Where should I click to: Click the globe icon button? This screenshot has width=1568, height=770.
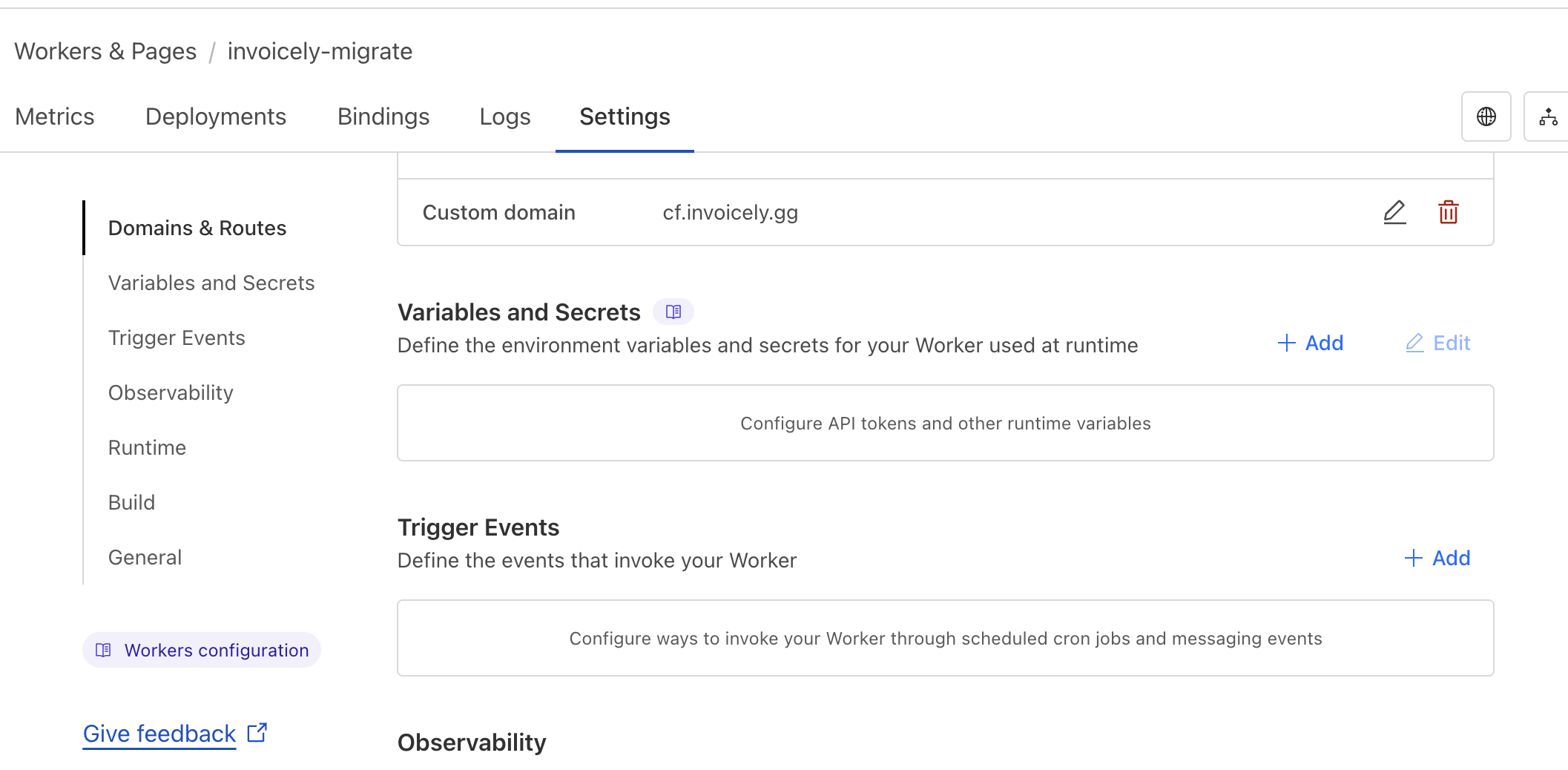coord(1486,116)
